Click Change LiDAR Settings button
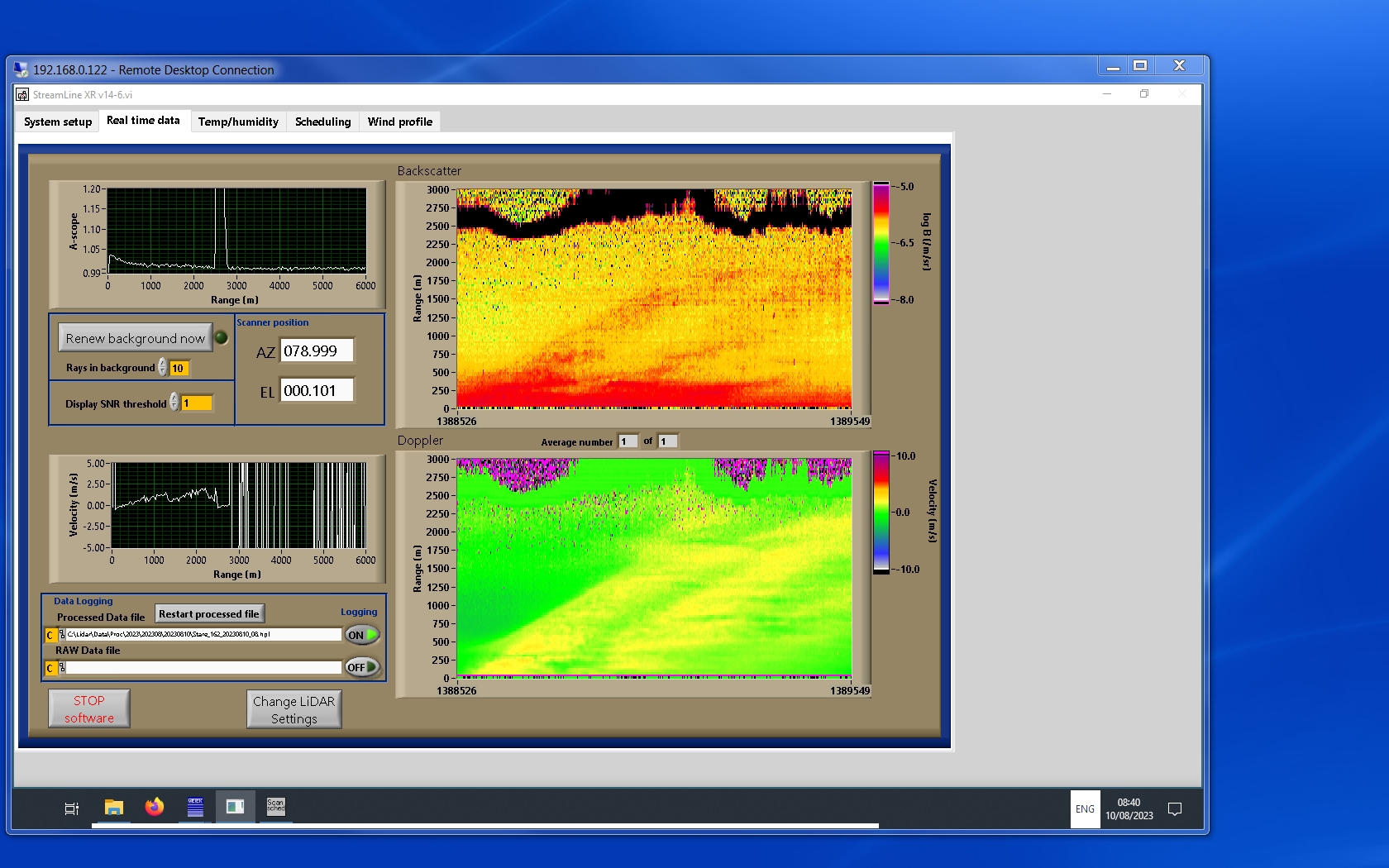1389x868 pixels. (x=294, y=709)
